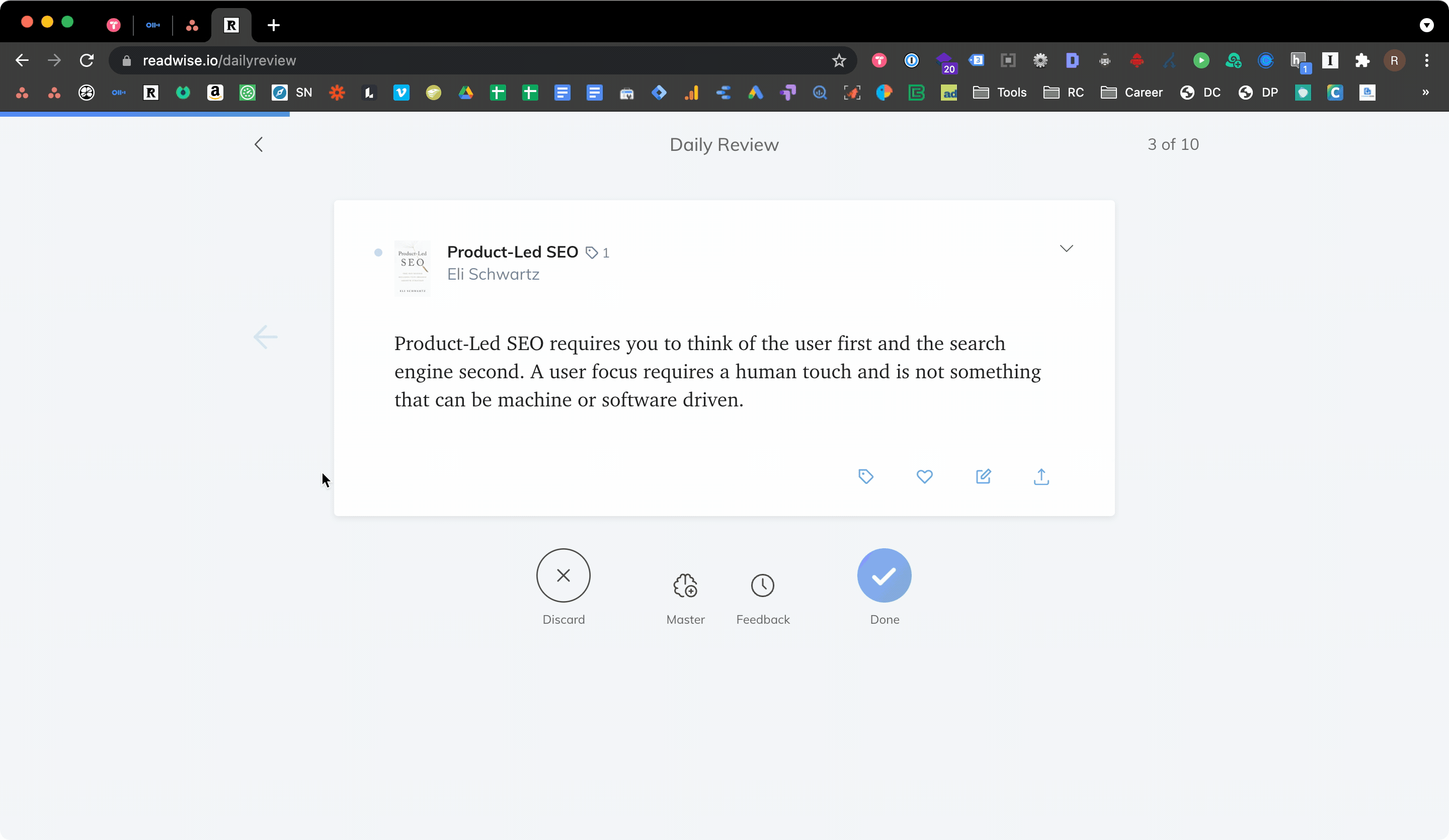Toggle the unread status dot on card
Screen dimensions: 1449x840
[378, 252]
